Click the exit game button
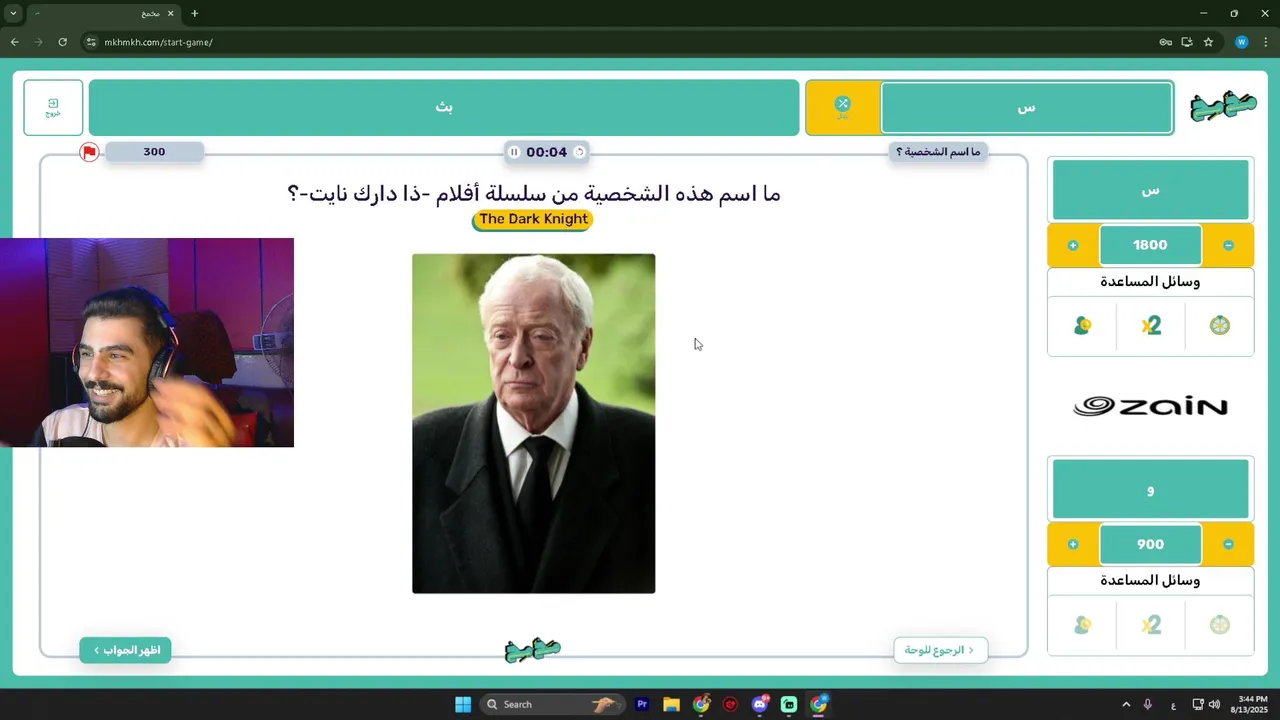This screenshot has width=1280, height=720. [x=53, y=107]
